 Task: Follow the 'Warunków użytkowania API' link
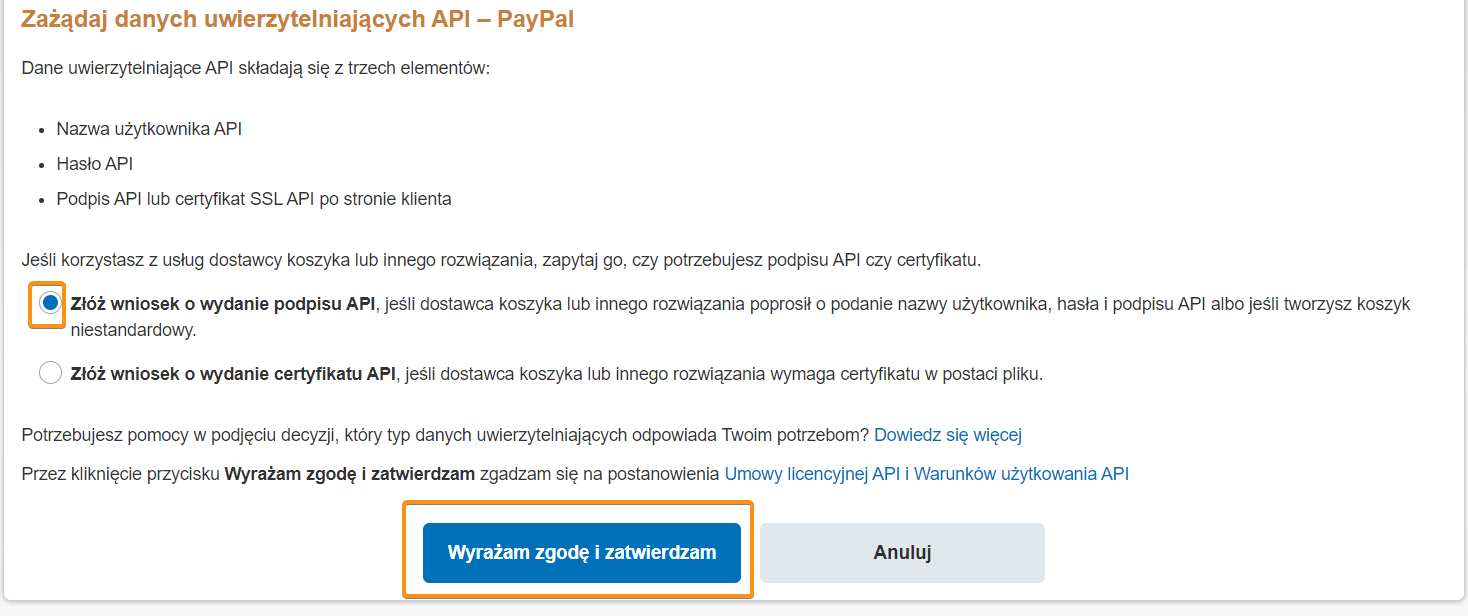[1021, 474]
